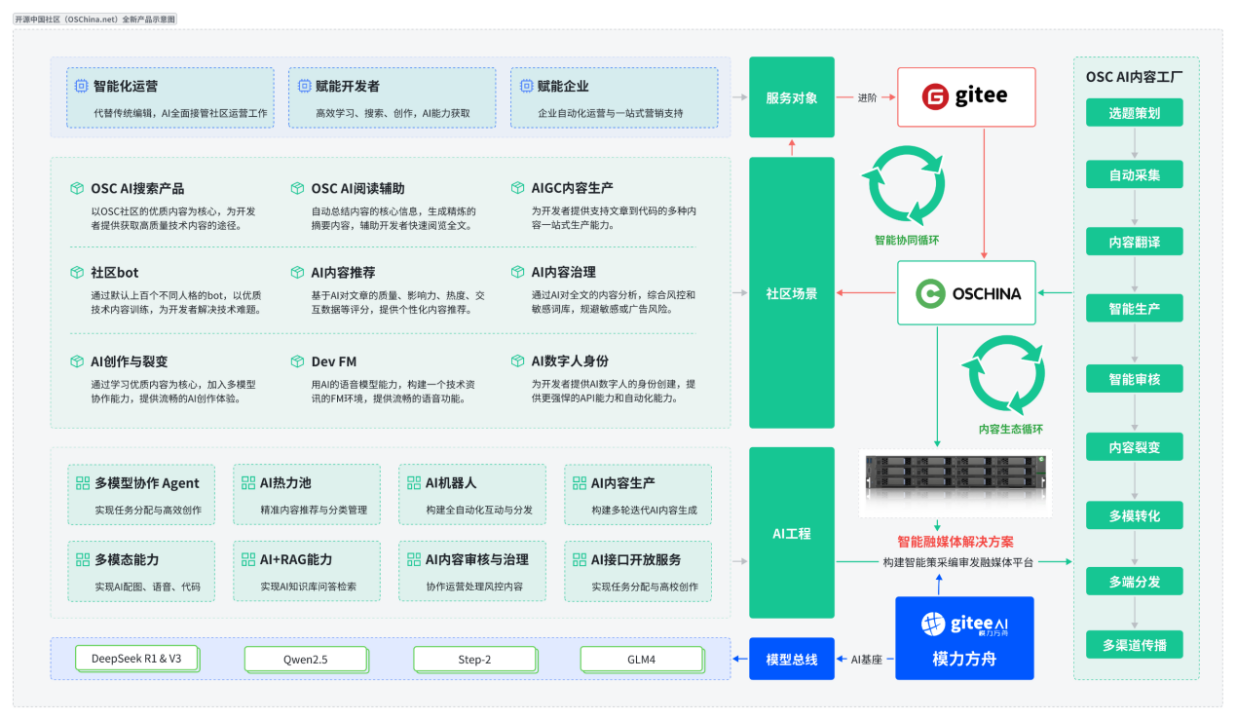This screenshot has height=720, width=1236.
Task: Click the 协作运营处理风控内容 text
Action: pyautogui.click(x=474, y=587)
